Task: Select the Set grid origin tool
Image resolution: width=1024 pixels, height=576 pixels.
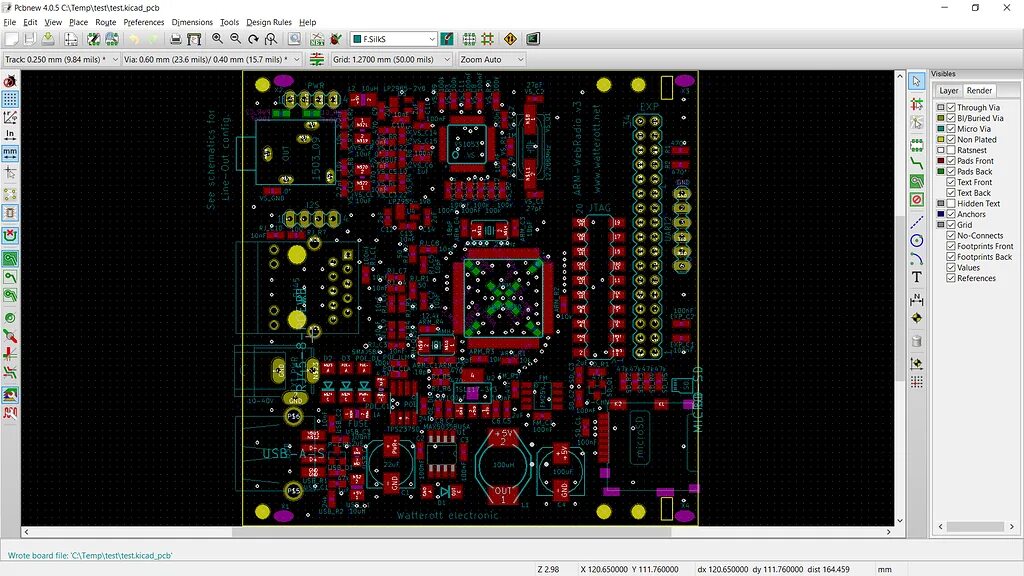Action: 917,382
